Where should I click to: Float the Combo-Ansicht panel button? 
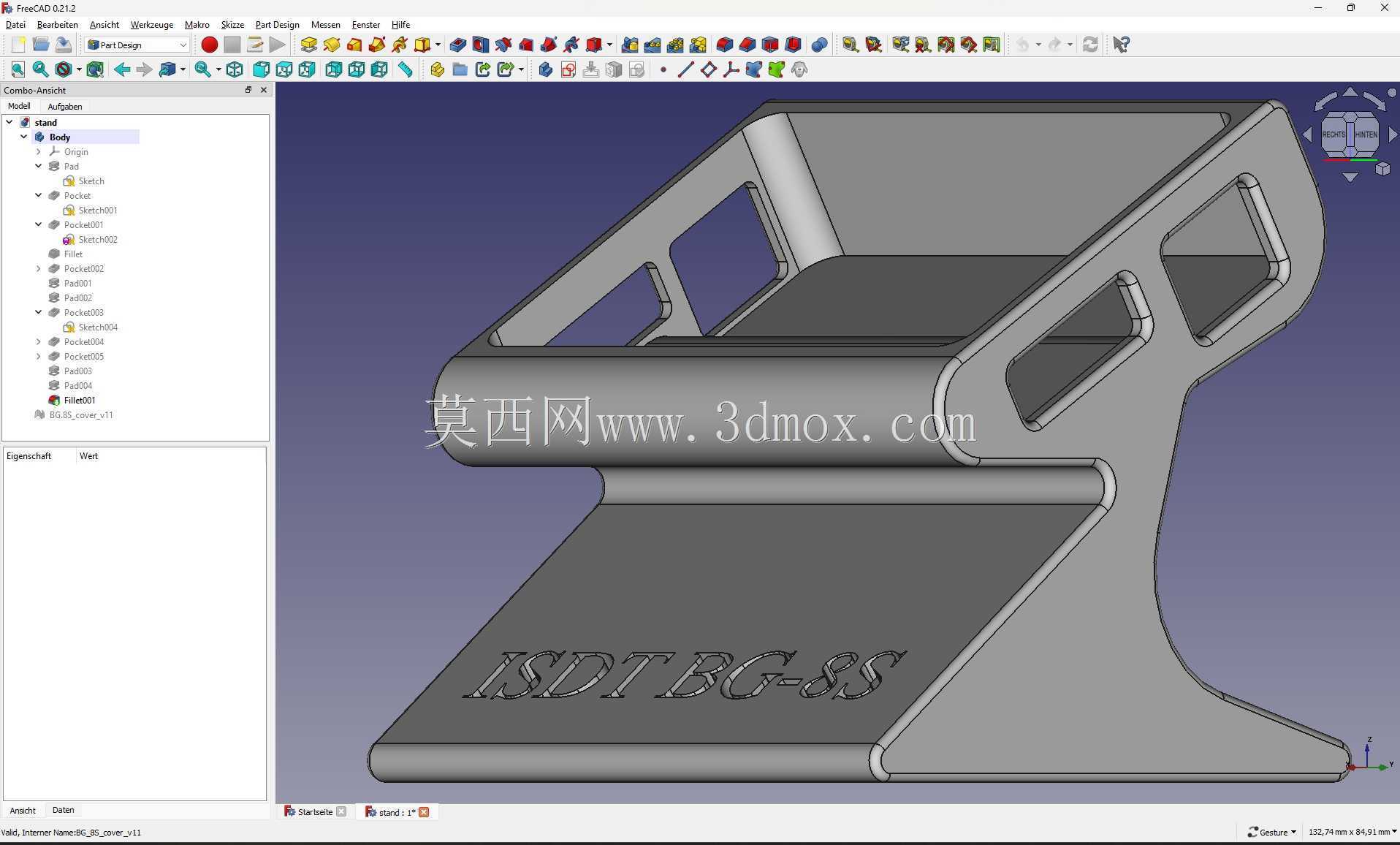[248, 90]
